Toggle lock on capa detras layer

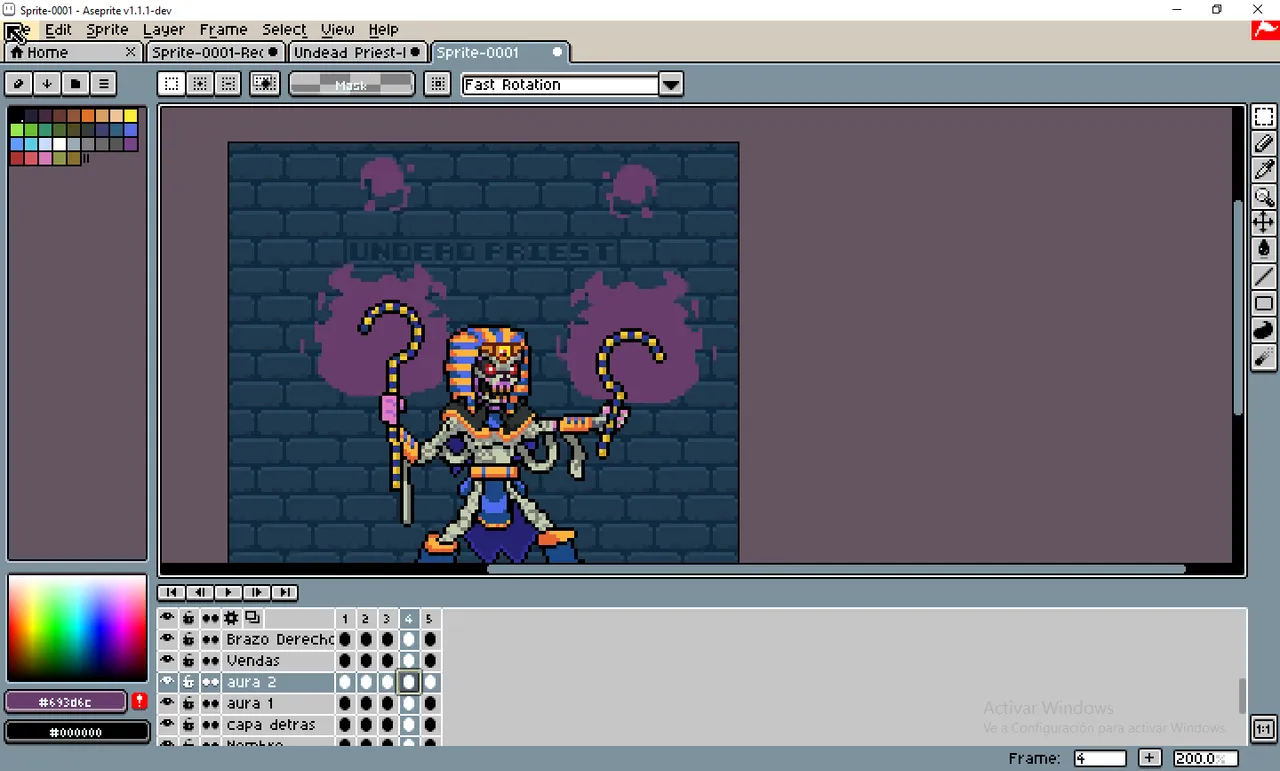[188, 724]
